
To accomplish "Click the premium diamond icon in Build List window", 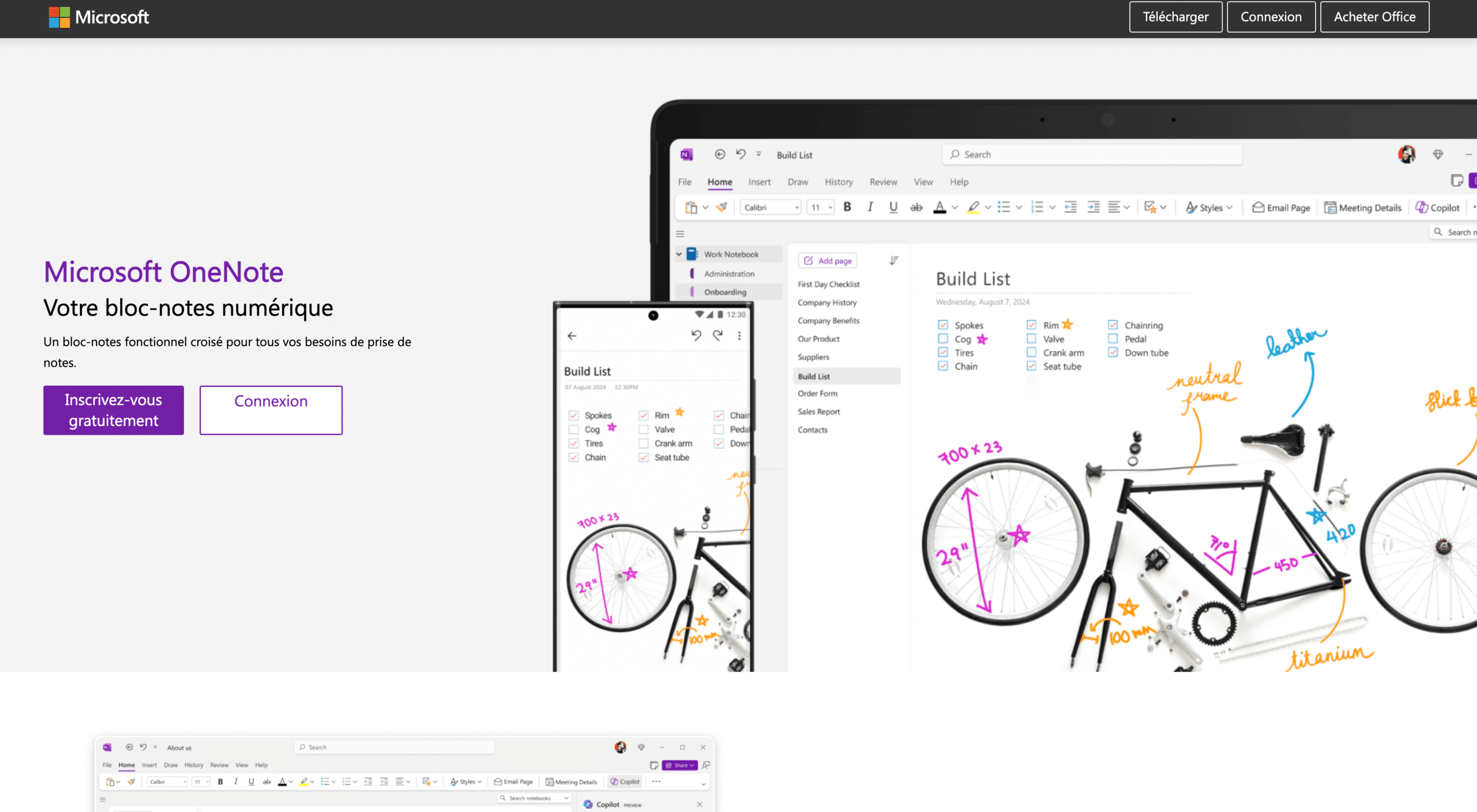I will [1438, 154].
